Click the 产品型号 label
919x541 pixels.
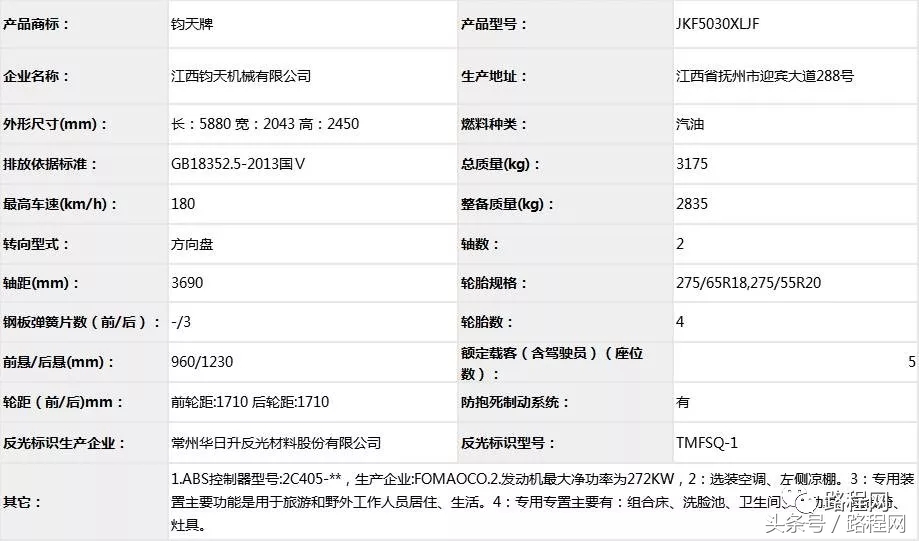pyautogui.click(x=493, y=25)
